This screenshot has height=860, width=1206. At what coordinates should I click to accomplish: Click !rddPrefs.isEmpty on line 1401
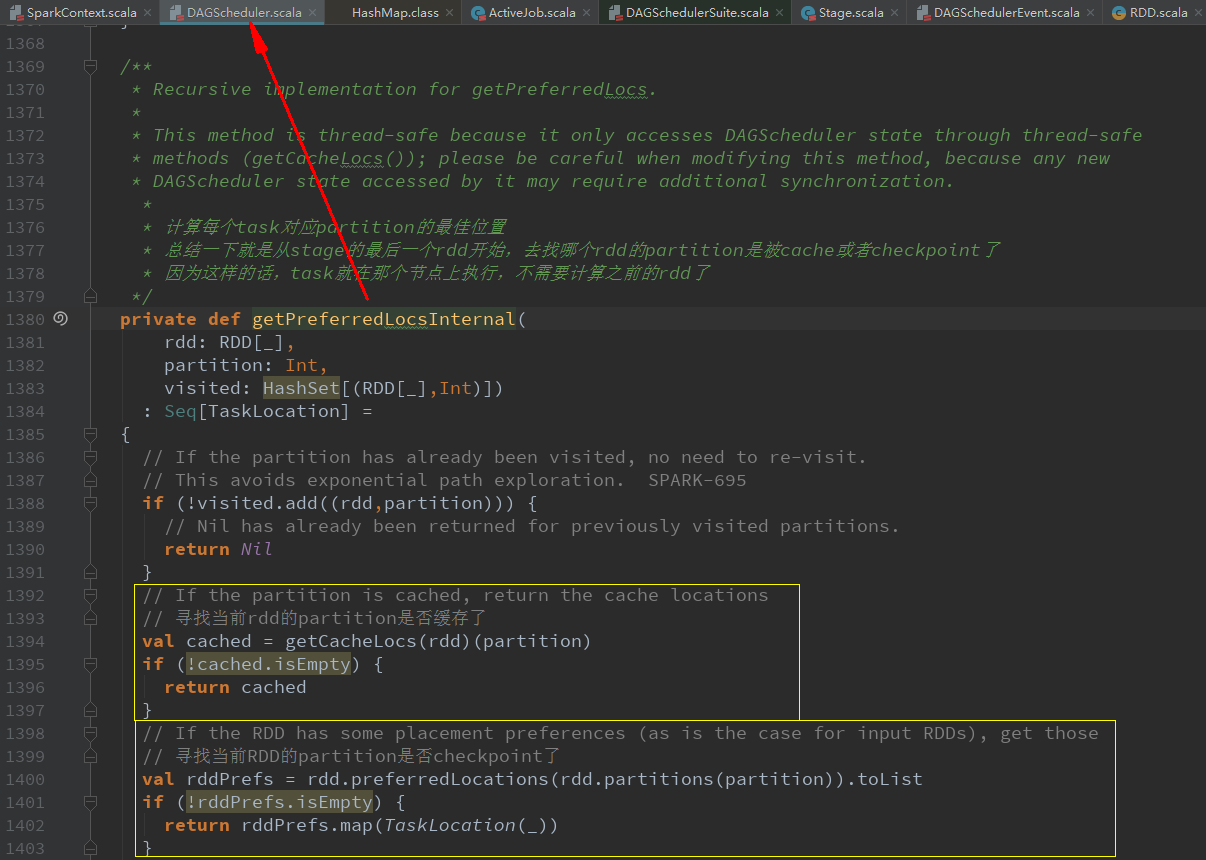click(x=279, y=802)
